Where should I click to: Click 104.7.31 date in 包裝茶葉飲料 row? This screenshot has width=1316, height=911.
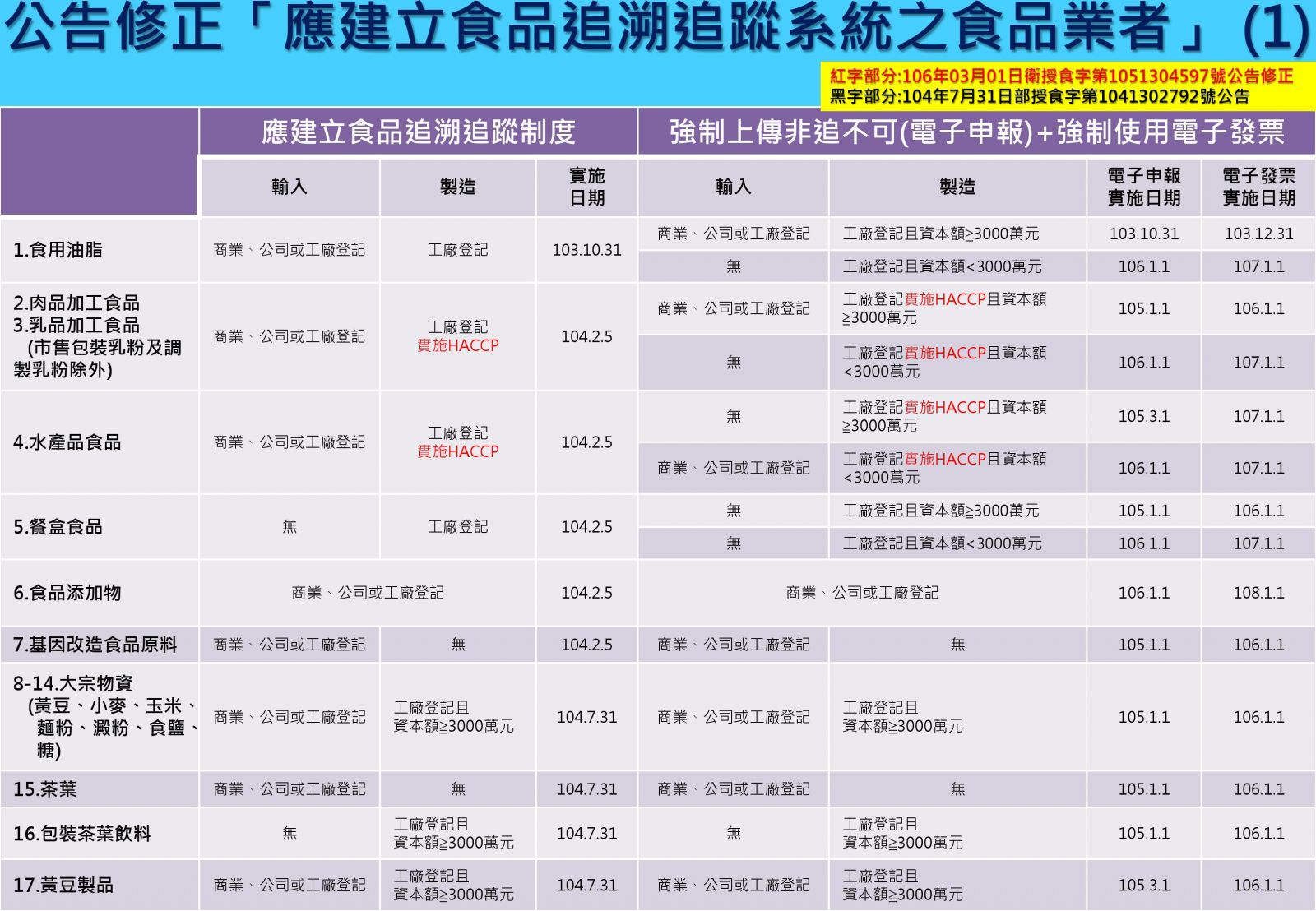[586, 833]
